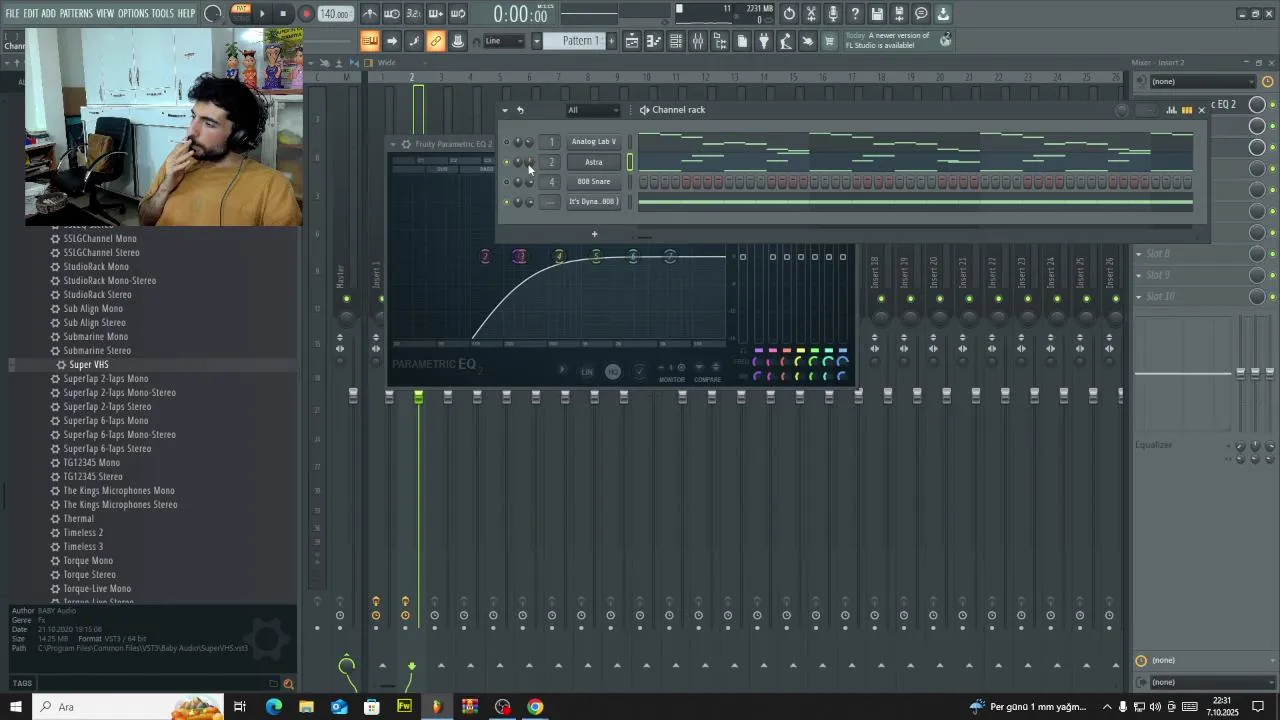This screenshot has height=720, width=1280.
Task: Click the floppy disk save icon
Action: (x=877, y=14)
